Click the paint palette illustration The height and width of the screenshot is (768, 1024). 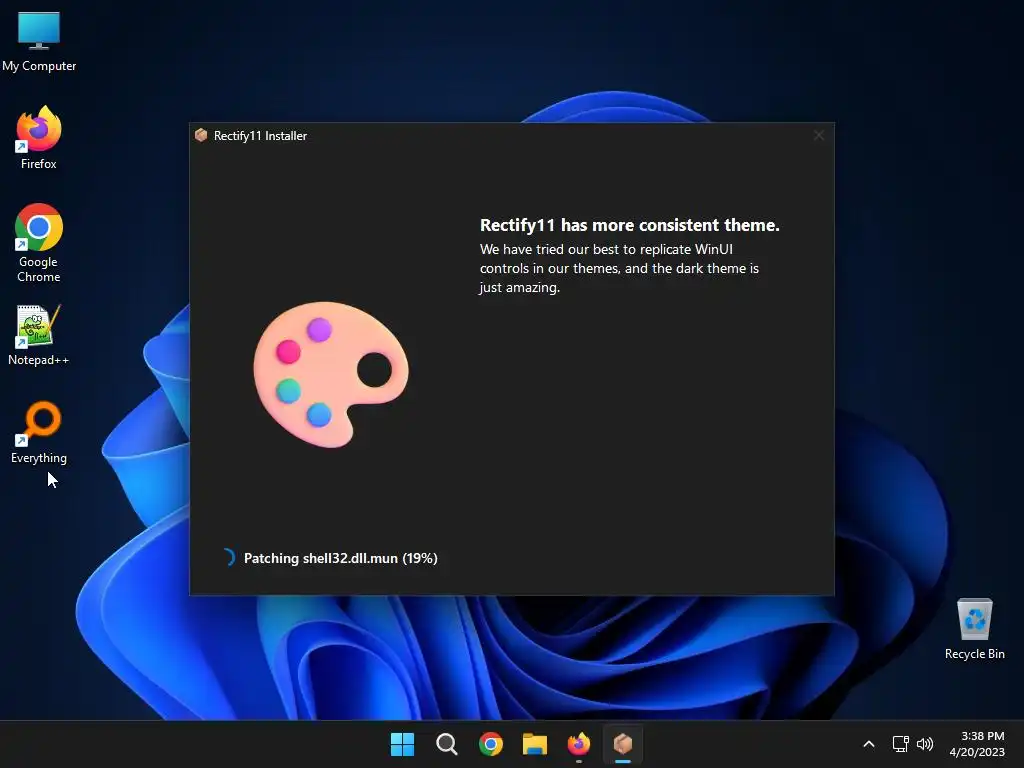pyautogui.click(x=331, y=374)
